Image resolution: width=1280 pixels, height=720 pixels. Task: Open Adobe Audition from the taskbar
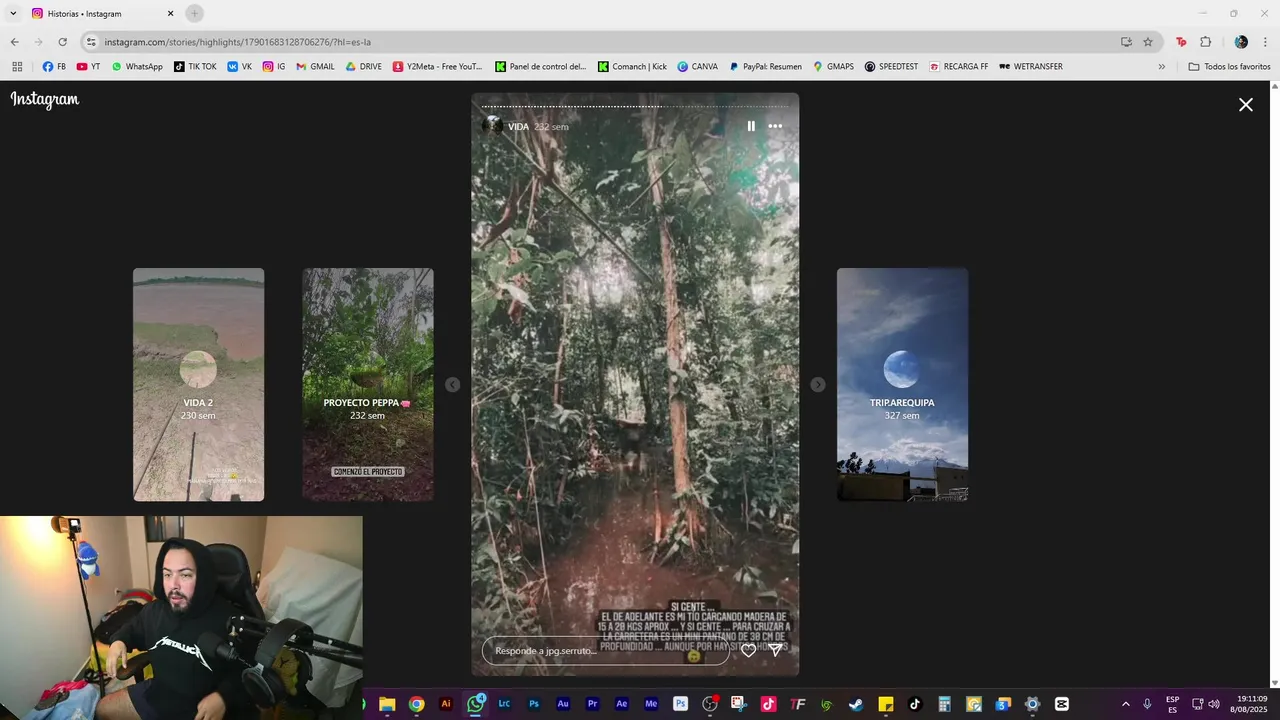(563, 704)
